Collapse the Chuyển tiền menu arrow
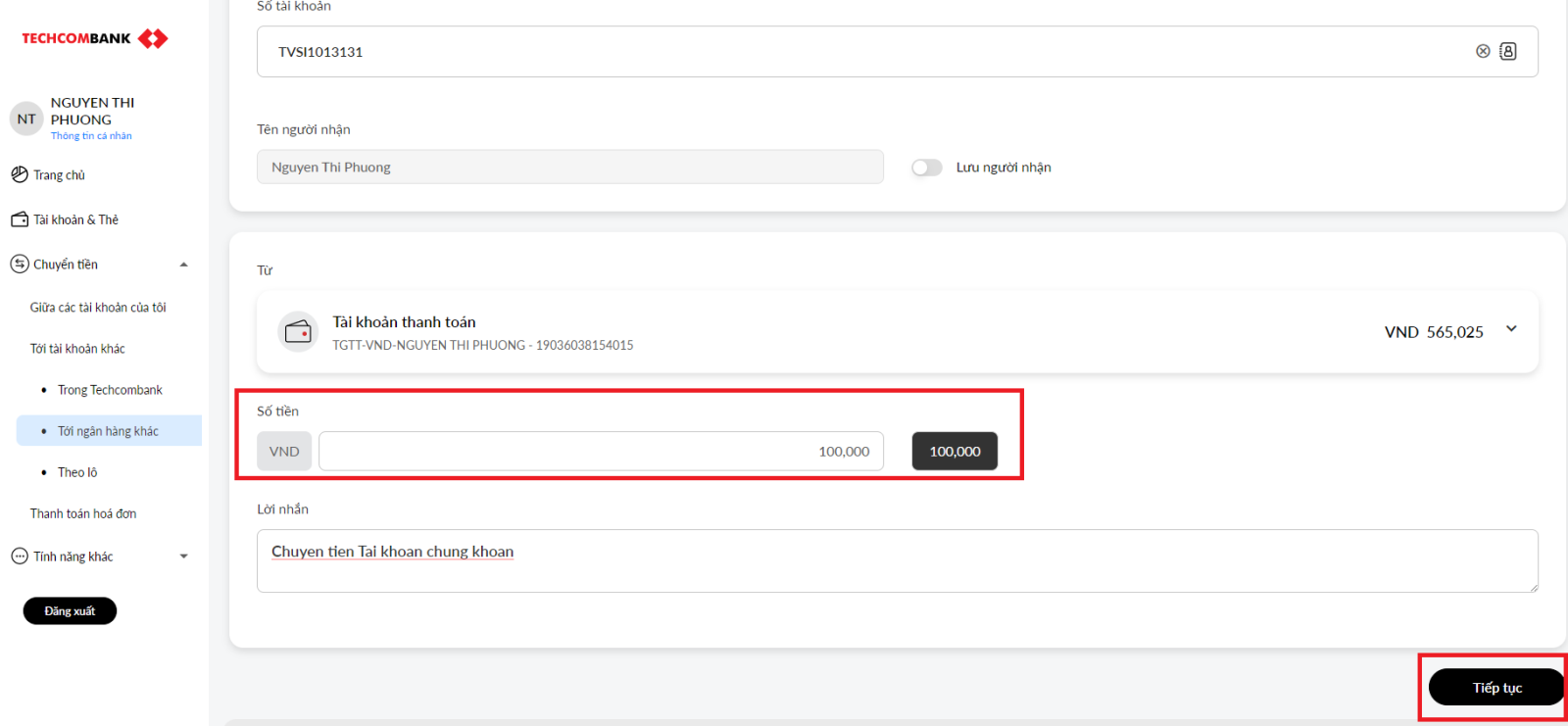Image resolution: width=1568 pixels, height=726 pixels. pyautogui.click(x=183, y=265)
